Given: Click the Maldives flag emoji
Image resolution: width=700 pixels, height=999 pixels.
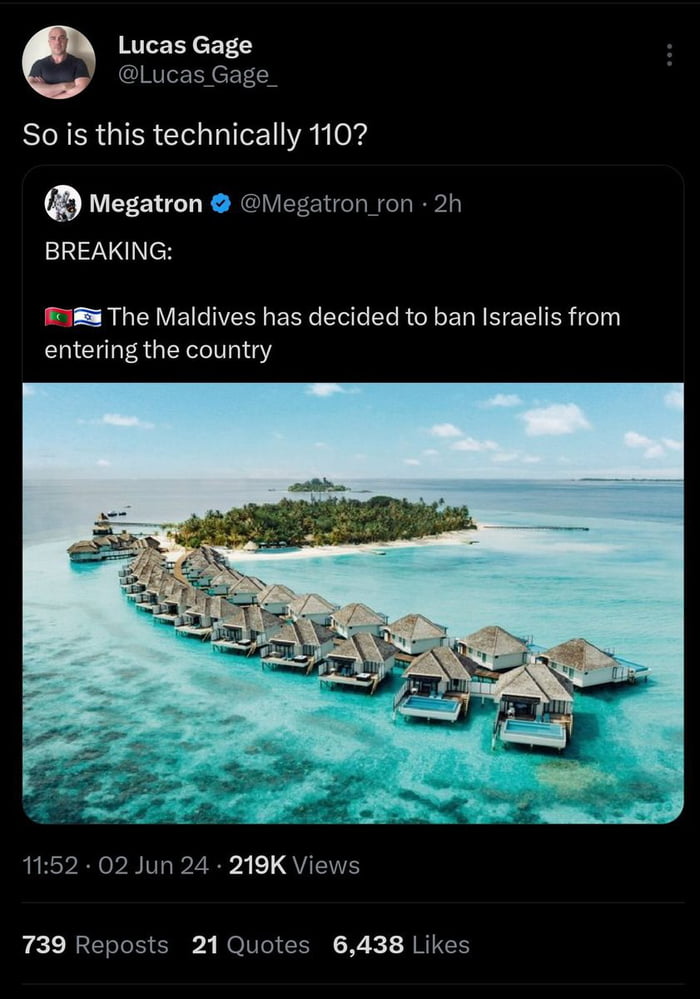Looking at the screenshot, I should click(x=59, y=318).
